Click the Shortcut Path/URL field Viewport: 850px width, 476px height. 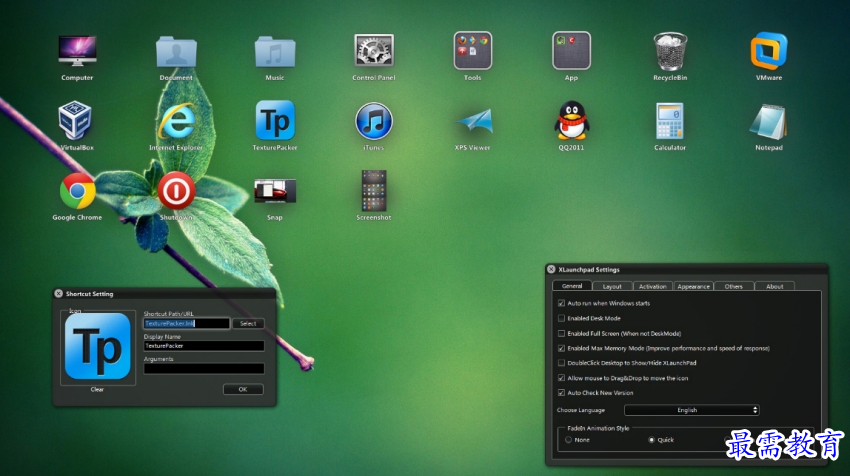(186, 324)
